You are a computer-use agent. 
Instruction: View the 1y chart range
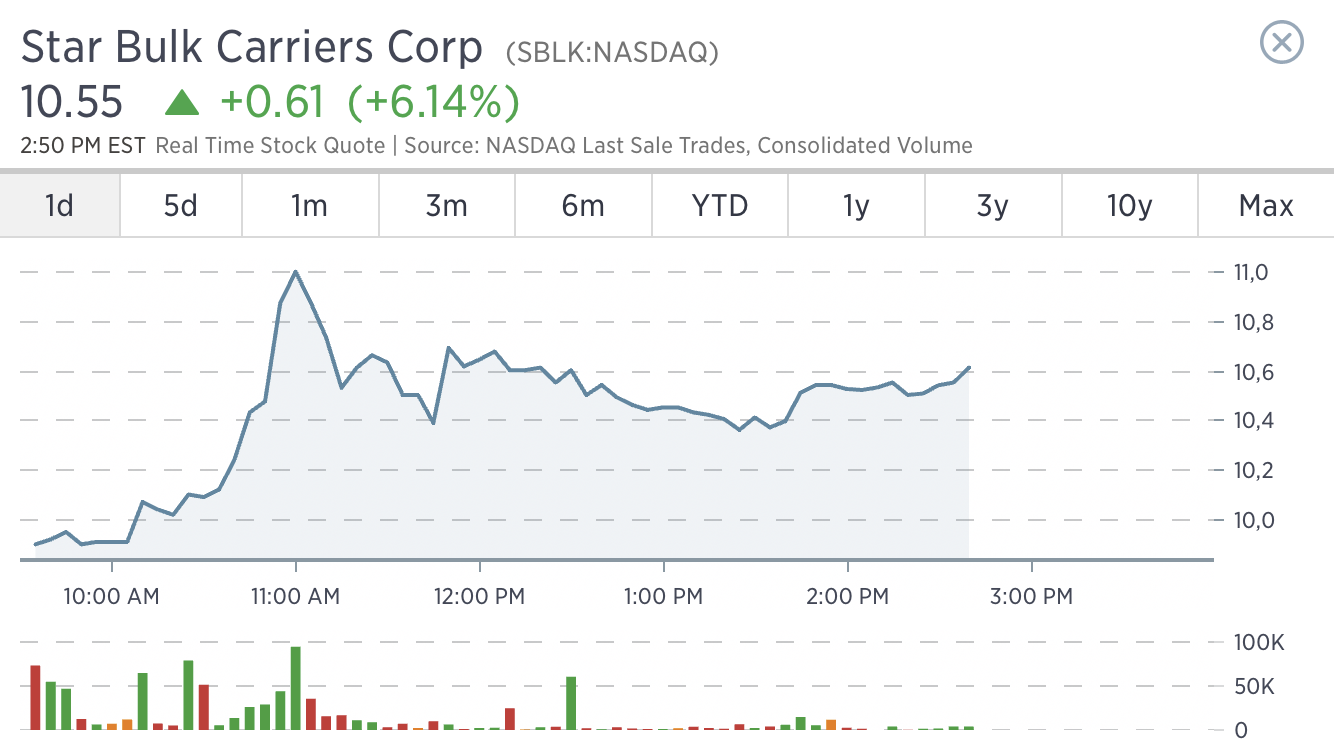856,206
